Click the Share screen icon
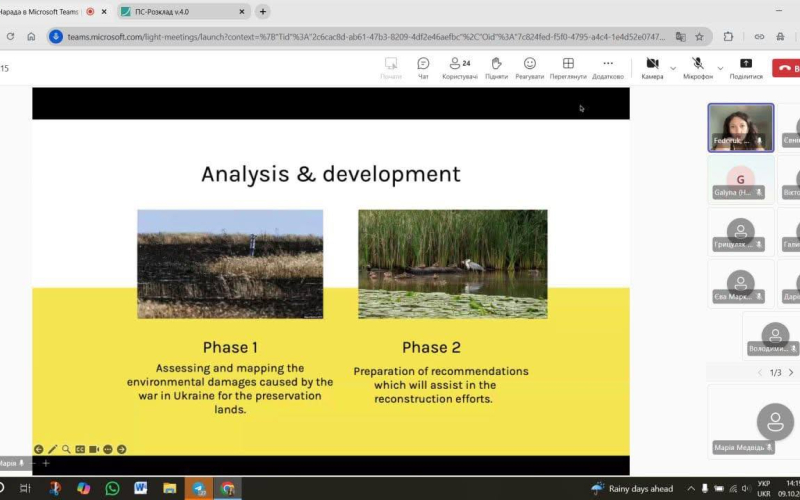800x500 pixels. coord(745,67)
